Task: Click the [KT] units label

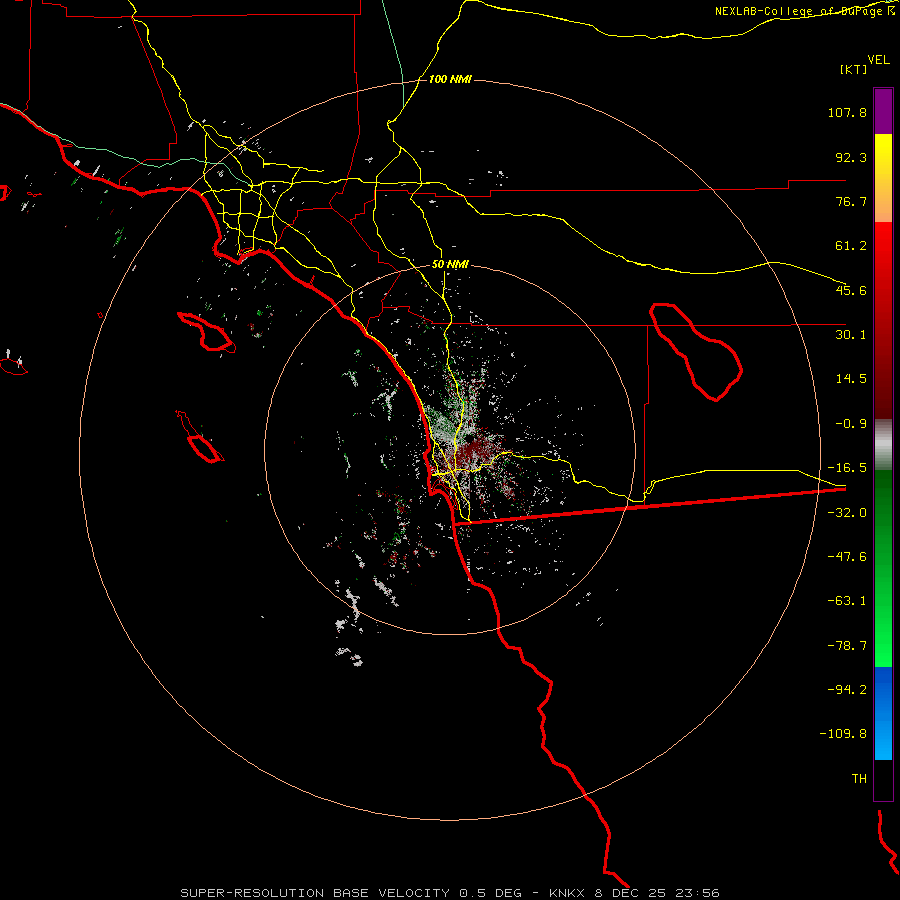Action: pos(854,69)
